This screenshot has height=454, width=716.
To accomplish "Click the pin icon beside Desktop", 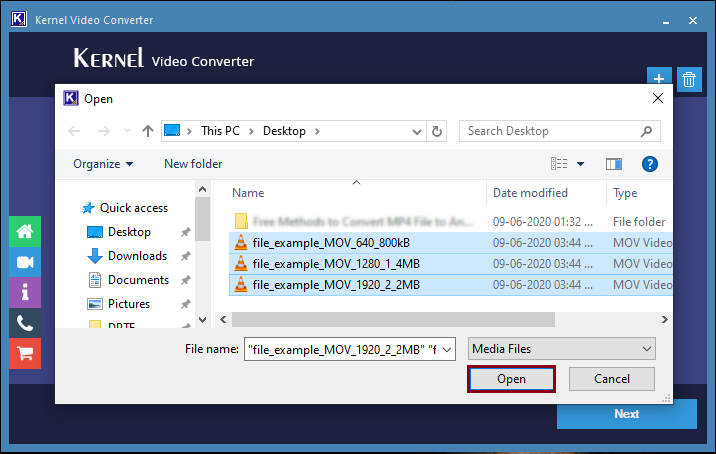I will coord(185,232).
